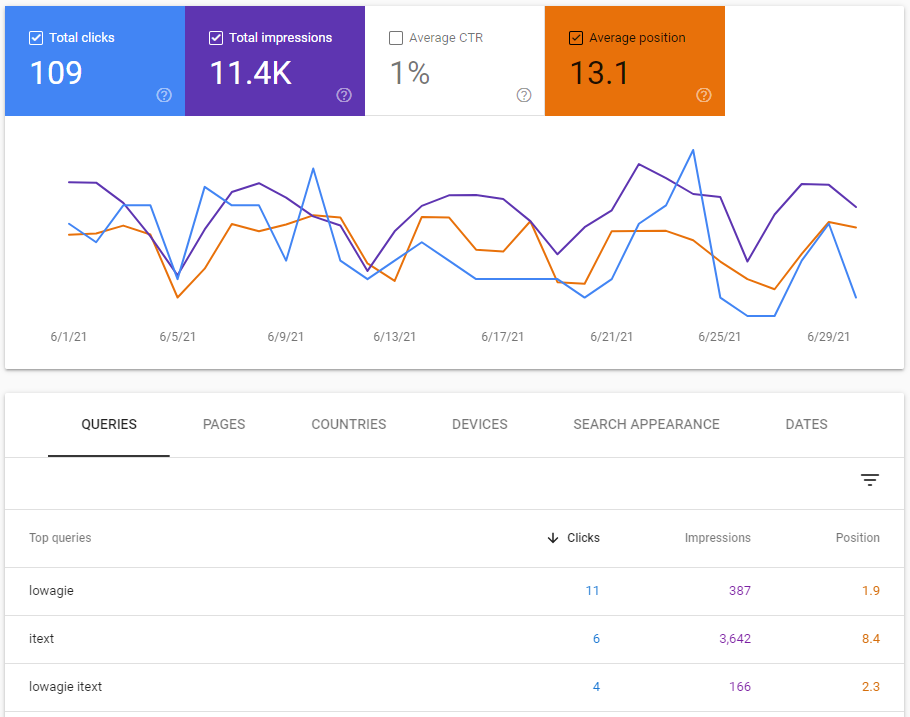Open the Search Appearance tab
Viewport: 910px width, 717px height.
point(647,424)
